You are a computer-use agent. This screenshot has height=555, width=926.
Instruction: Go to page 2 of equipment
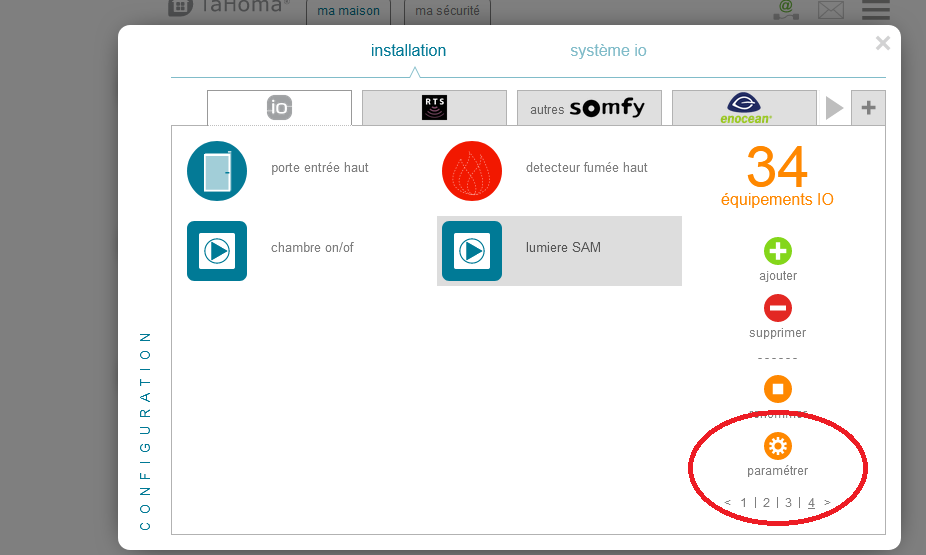(x=766, y=502)
